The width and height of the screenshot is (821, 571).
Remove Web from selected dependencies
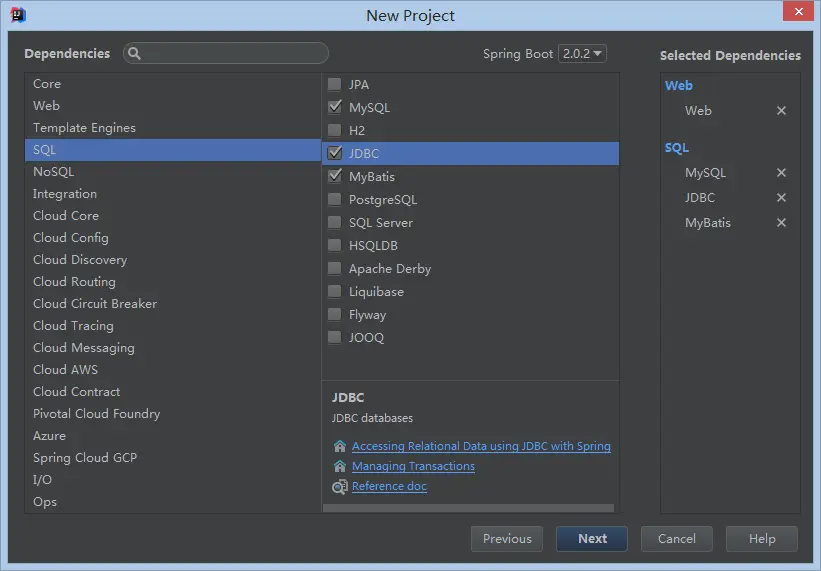pos(781,110)
